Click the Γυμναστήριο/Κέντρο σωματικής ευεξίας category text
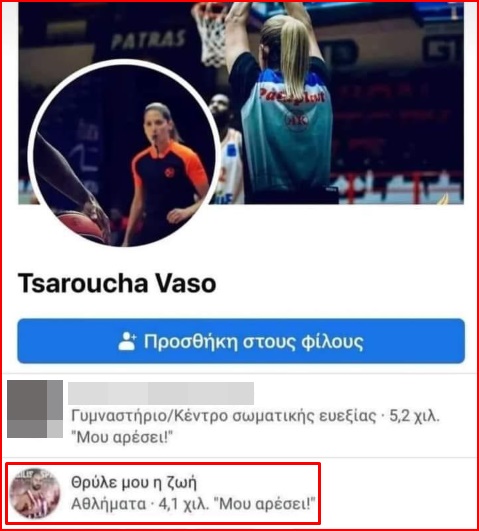The width and height of the screenshot is (479, 531). (x=224, y=416)
